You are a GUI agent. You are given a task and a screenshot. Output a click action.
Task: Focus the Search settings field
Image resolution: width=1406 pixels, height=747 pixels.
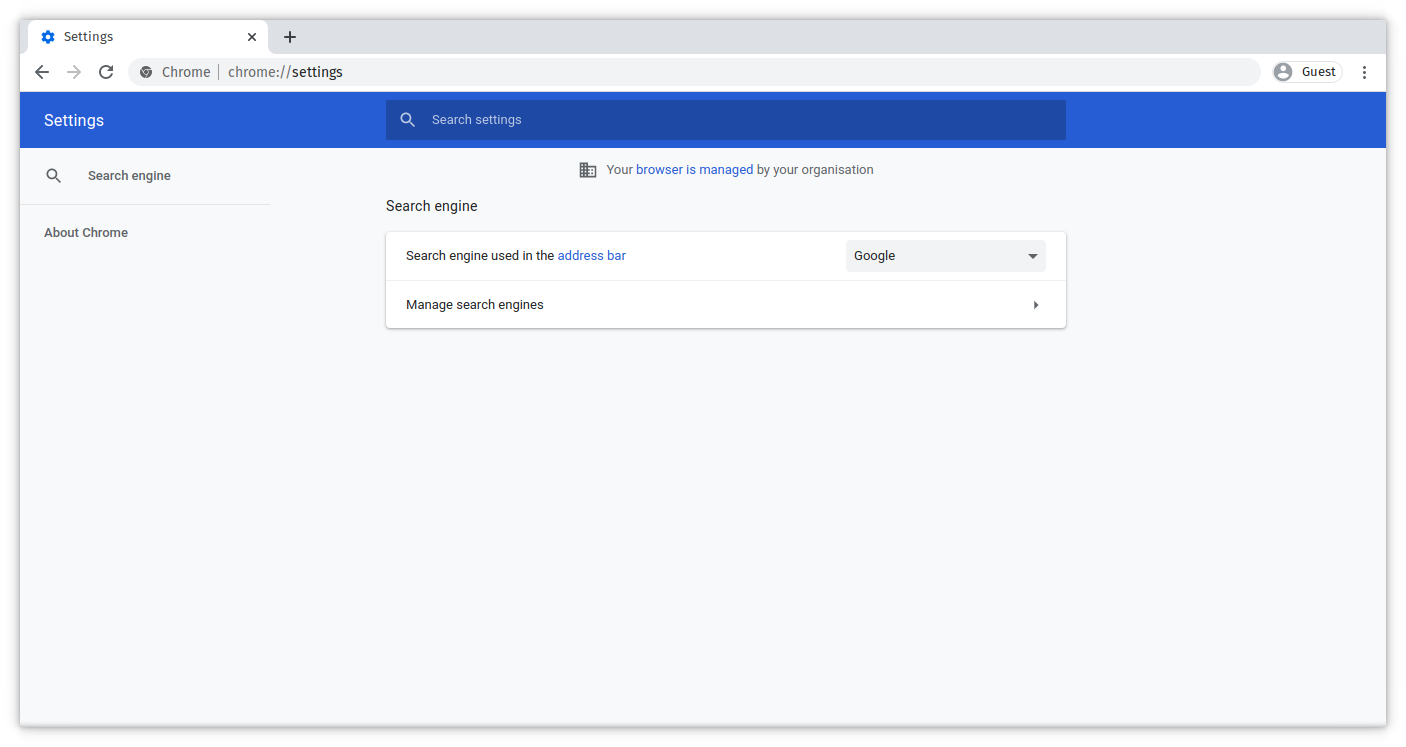click(726, 120)
